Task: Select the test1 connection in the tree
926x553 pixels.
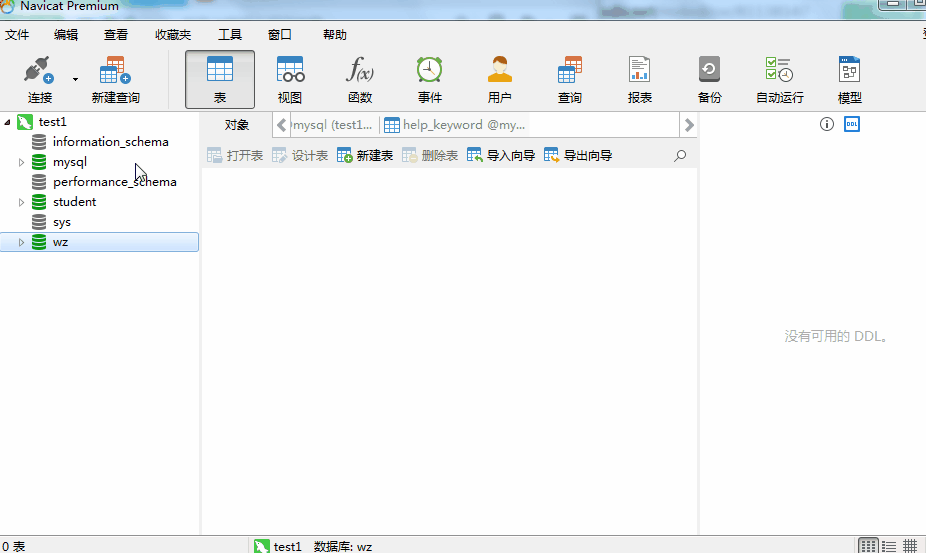Action: tap(53, 122)
